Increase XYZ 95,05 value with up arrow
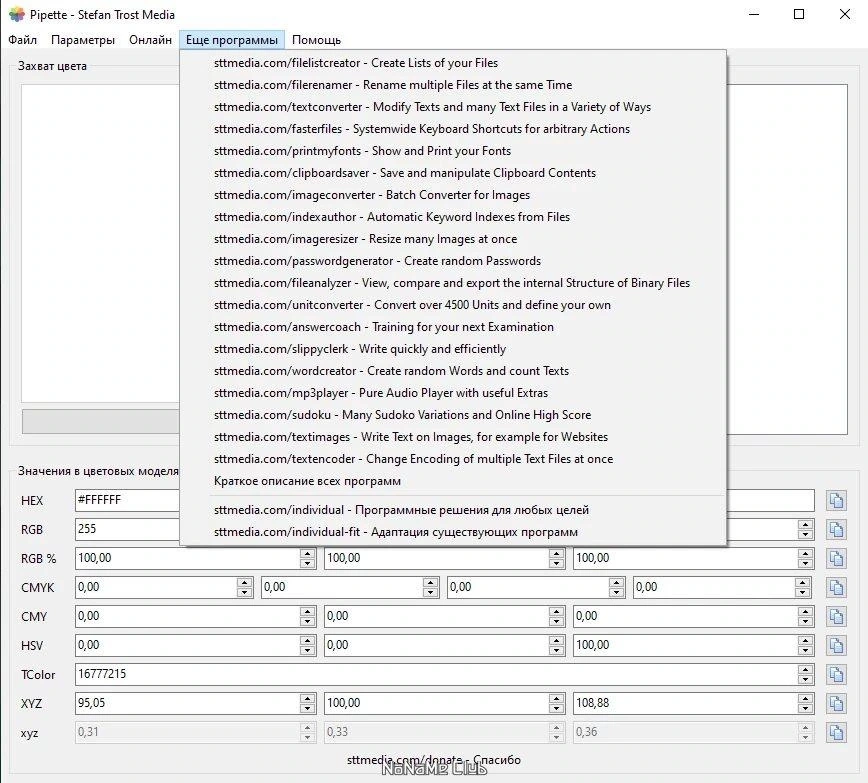This screenshot has height=783, width=868. click(x=308, y=698)
